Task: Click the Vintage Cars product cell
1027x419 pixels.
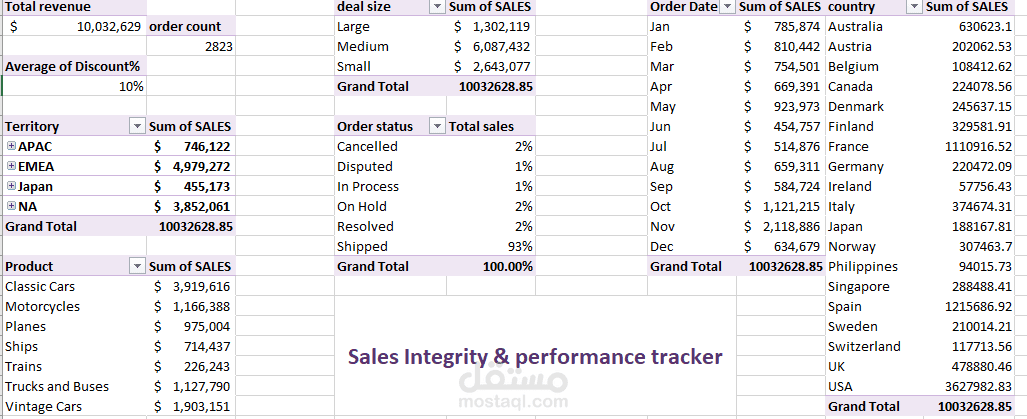Action: (x=45, y=406)
